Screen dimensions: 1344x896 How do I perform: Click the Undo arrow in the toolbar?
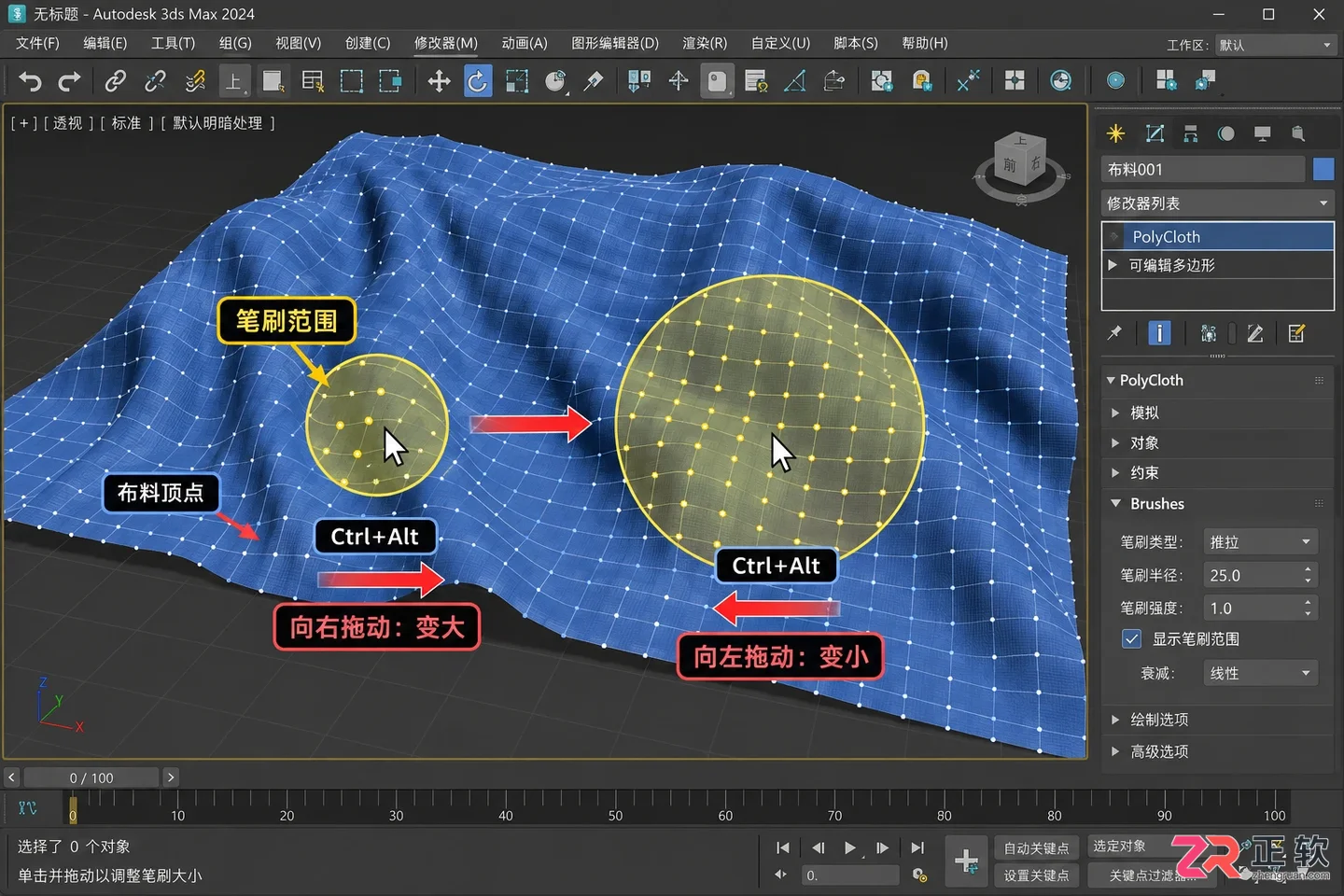tap(30, 81)
